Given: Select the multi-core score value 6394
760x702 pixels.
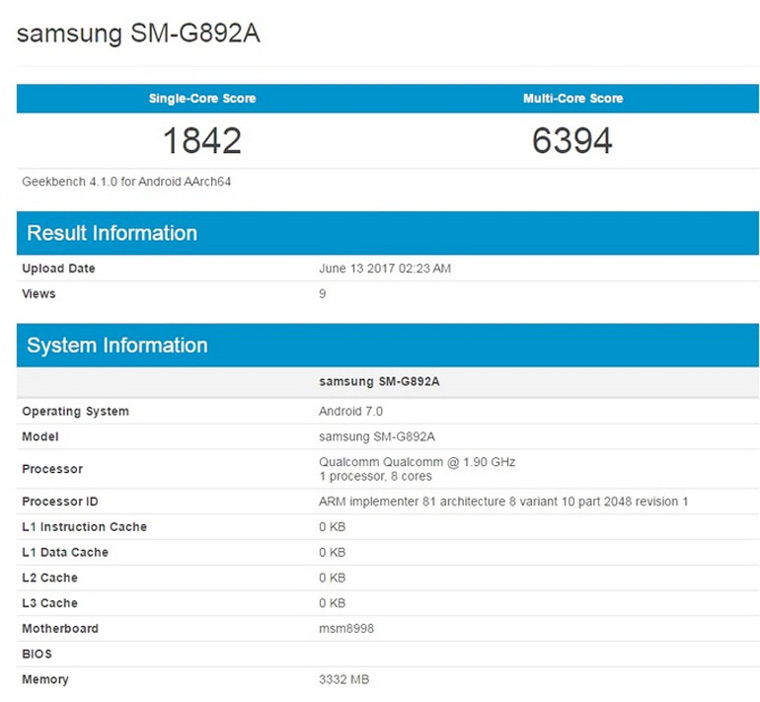Looking at the screenshot, I should click(572, 140).
